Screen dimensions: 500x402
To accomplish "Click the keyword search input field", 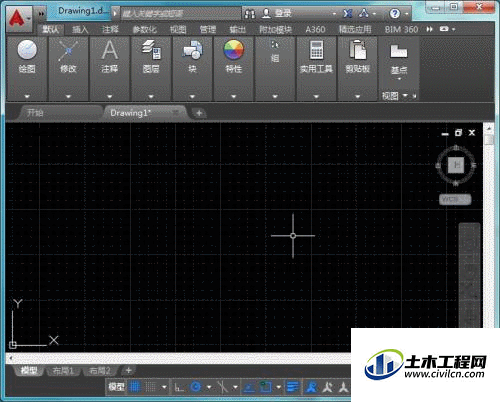I will click(x=180, y=14).
